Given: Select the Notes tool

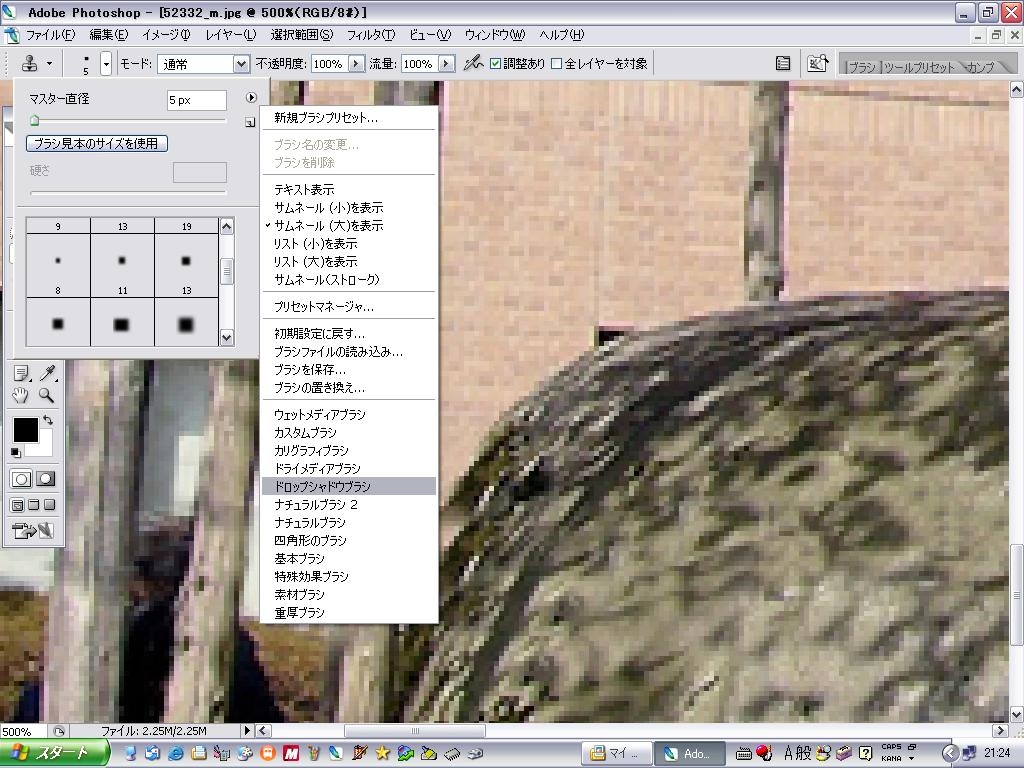Looking at the screenshot, I should (x=21, y=374).
